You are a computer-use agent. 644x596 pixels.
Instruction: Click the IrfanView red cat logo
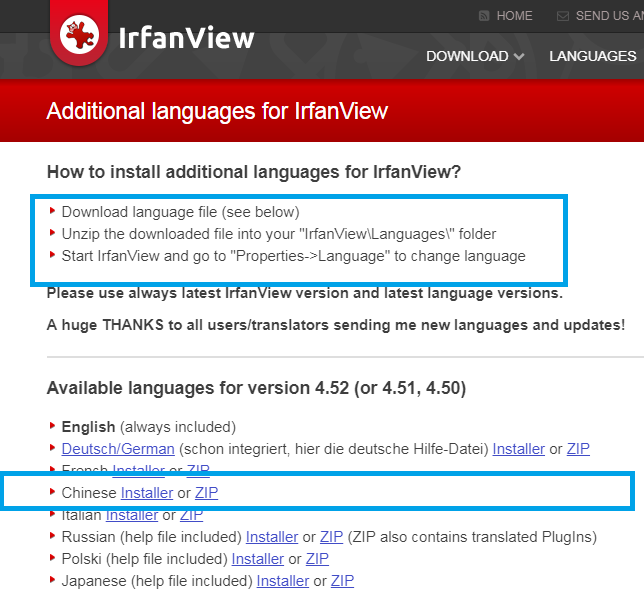click(x=79, y=35)
